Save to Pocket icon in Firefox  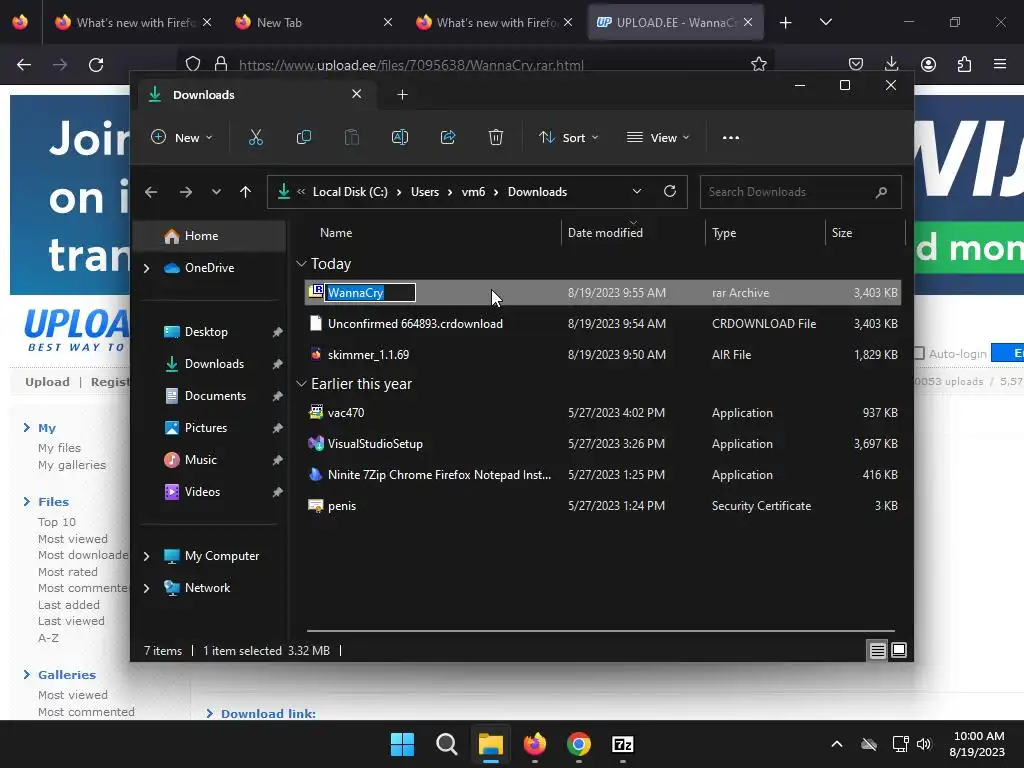[856, 64]
